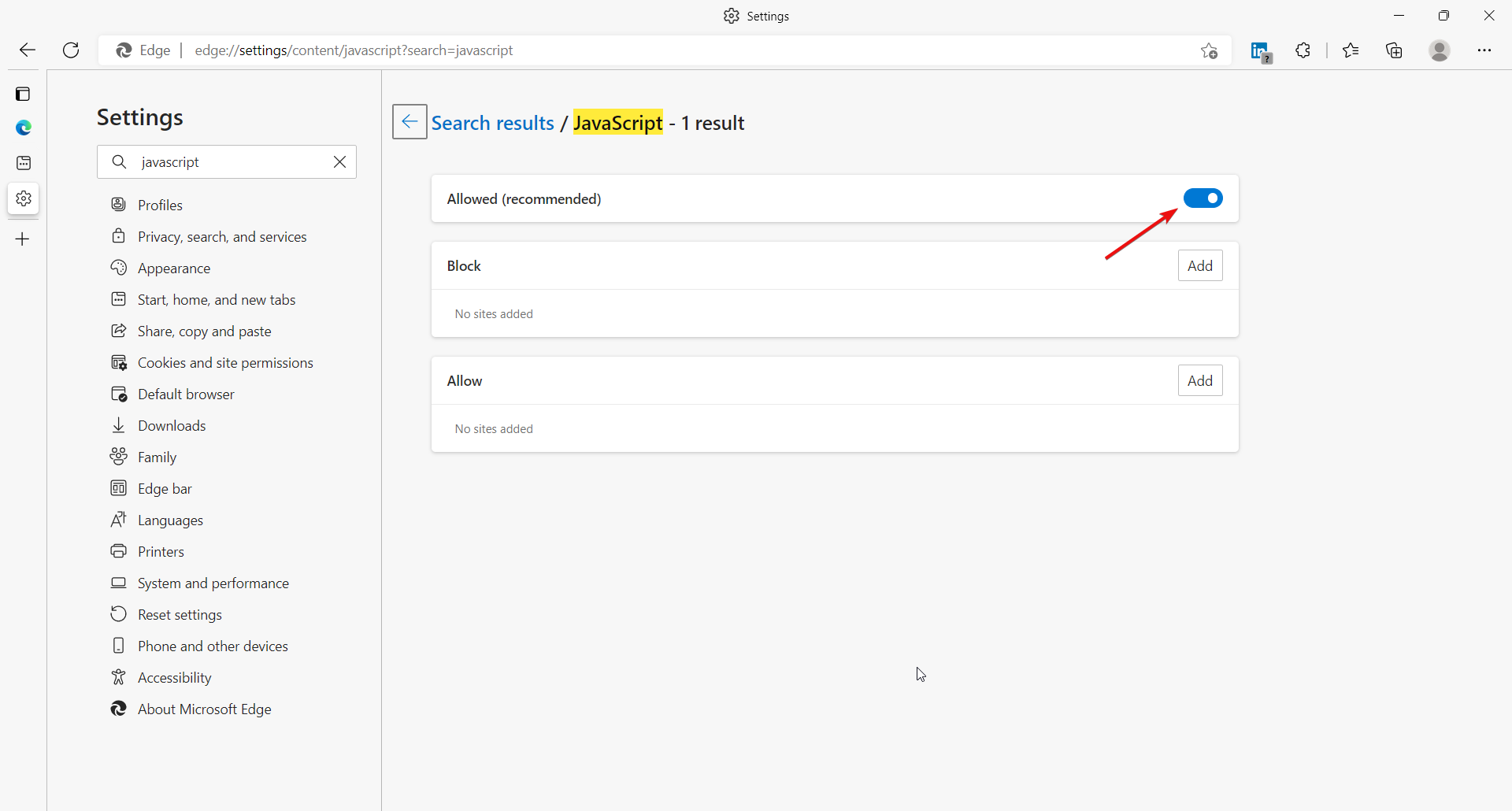
Task: Go to Appearance settings
Action: coord(174,268)
